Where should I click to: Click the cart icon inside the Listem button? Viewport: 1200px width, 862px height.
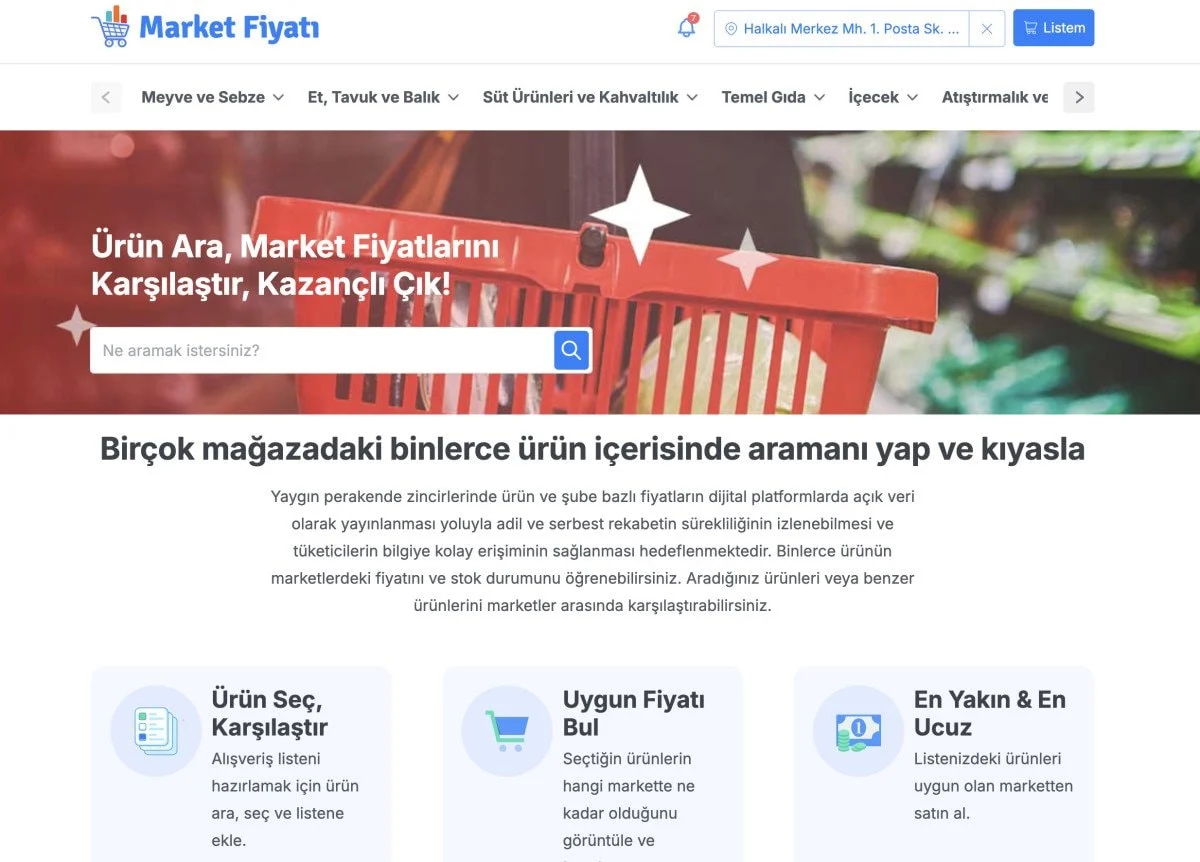[x=1031, y=27]
